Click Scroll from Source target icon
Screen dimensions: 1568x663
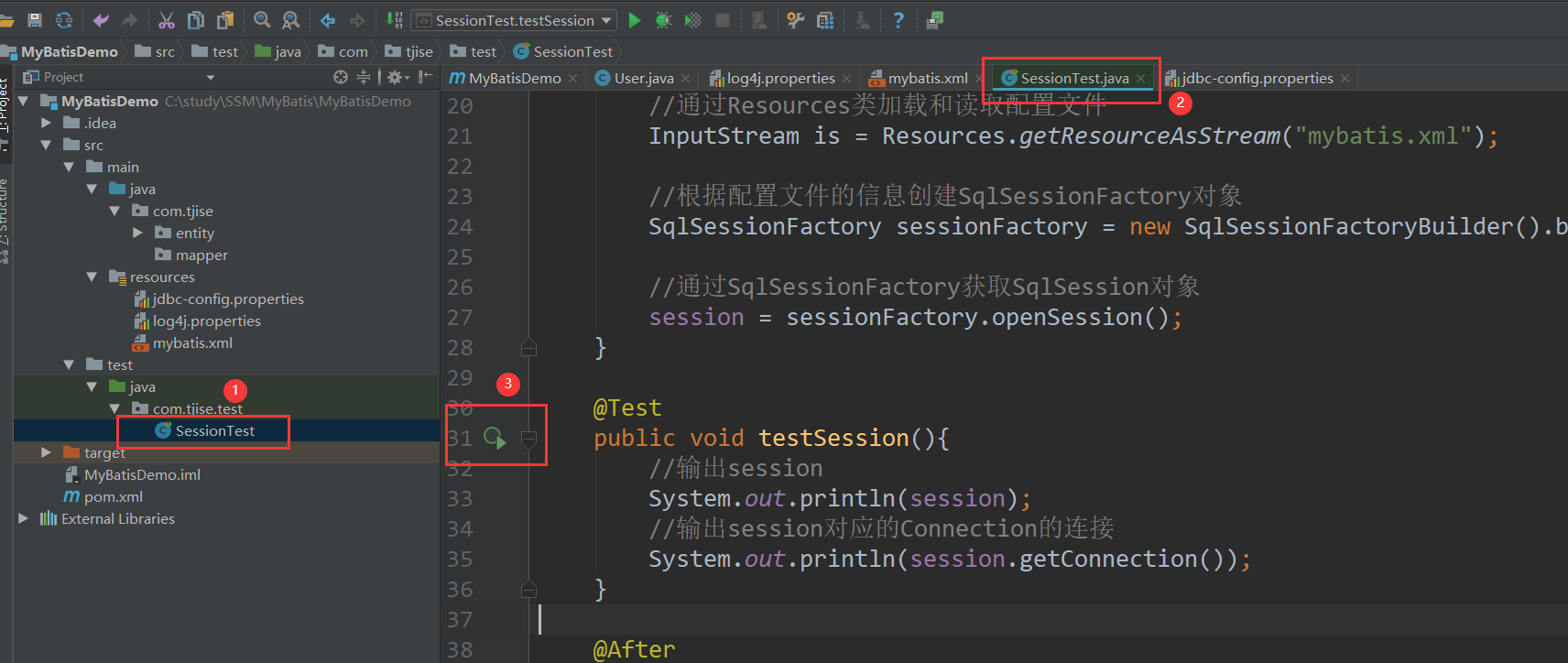coord(341,77)
